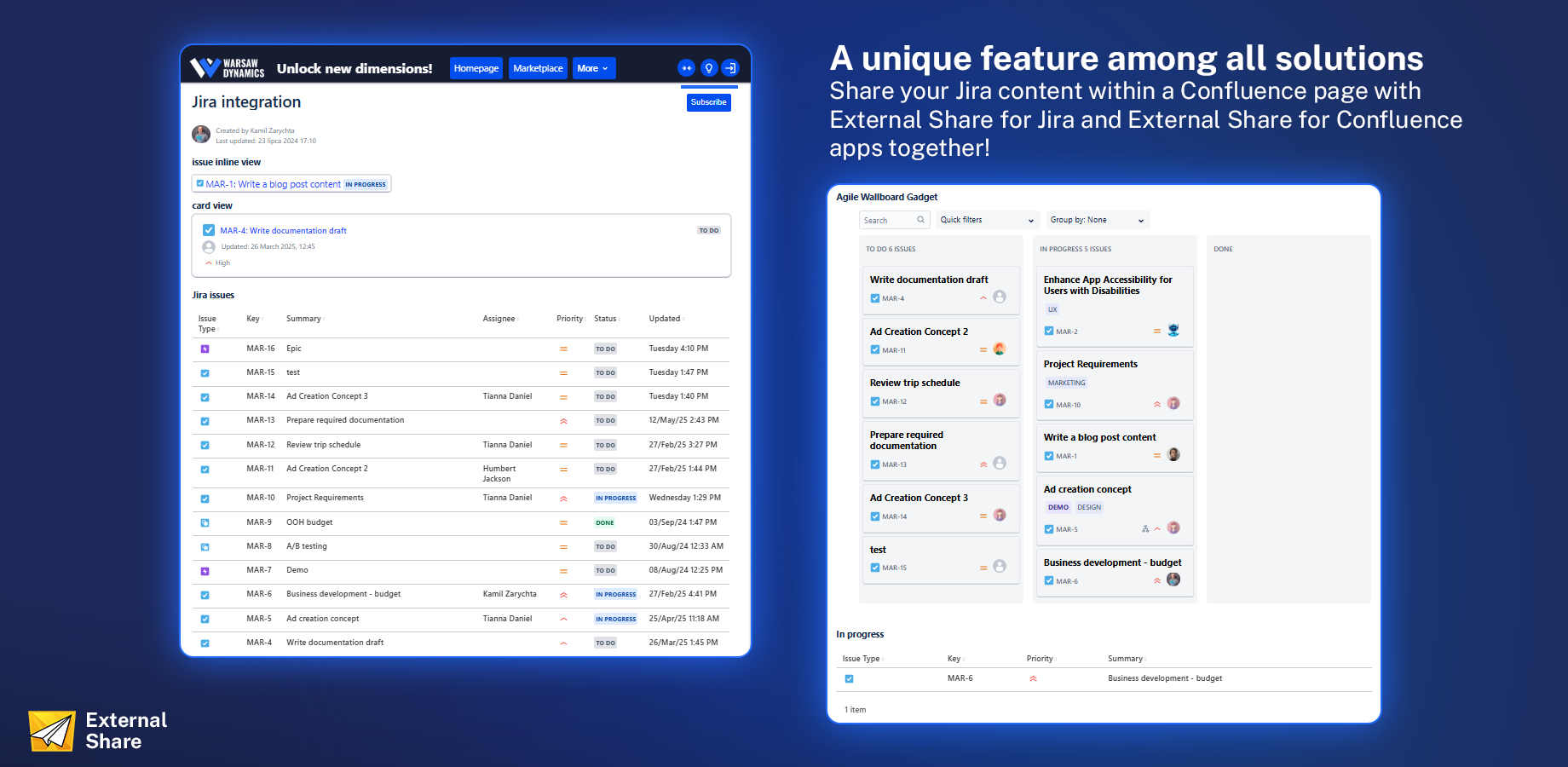Click the login arrow icon in header
The image size is (1568, 767).
[730, 68]
